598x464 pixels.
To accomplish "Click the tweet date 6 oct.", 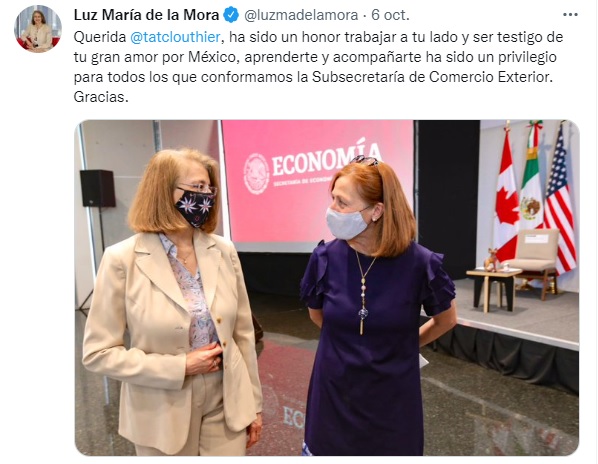I will pyautogui.click(x=390, y=15).
